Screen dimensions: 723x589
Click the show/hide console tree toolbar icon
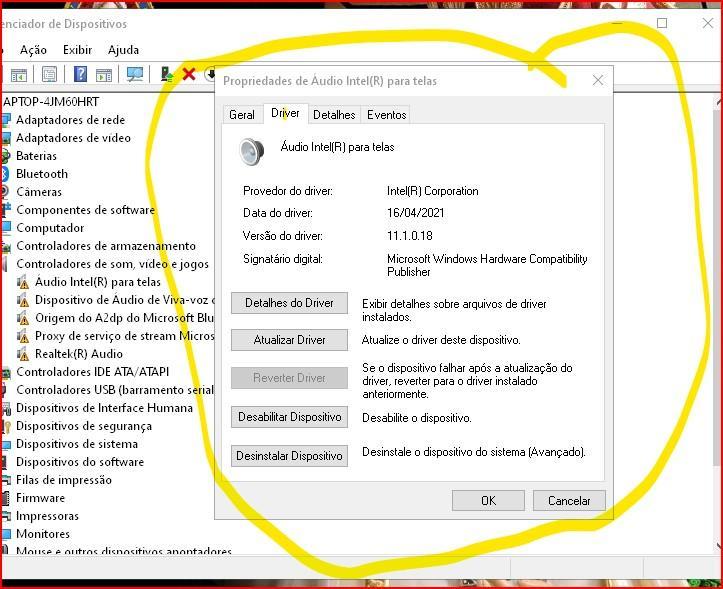19,75
